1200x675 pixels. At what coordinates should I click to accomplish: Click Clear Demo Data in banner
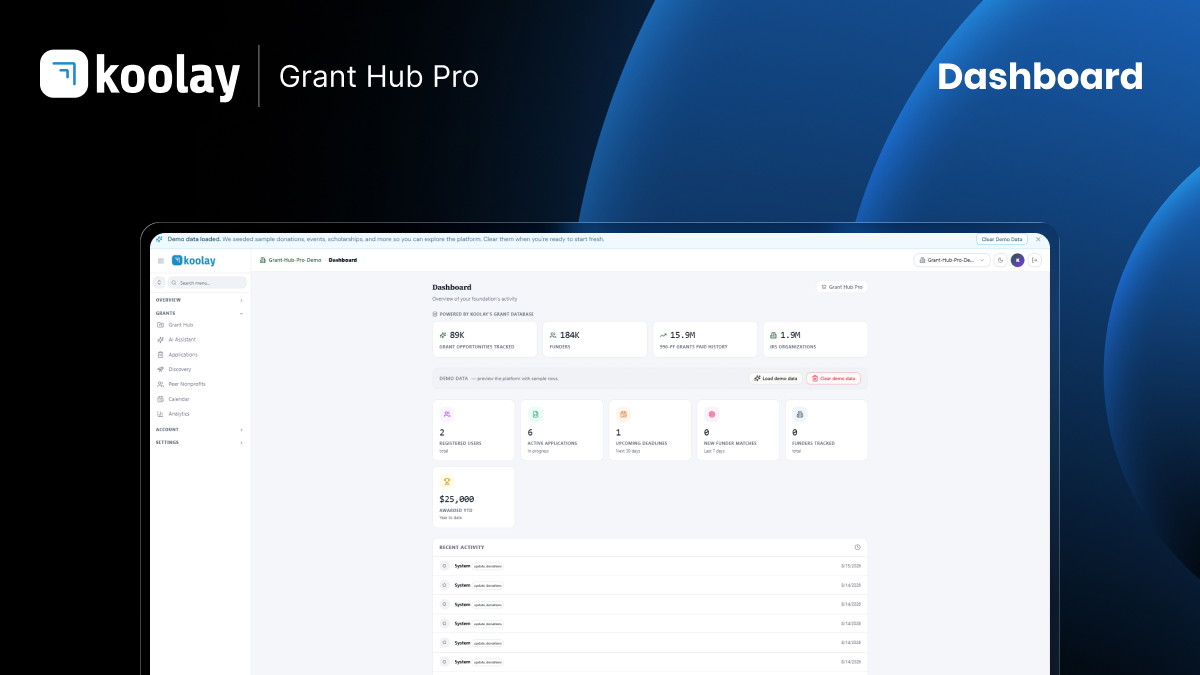tap(1002, 240)
